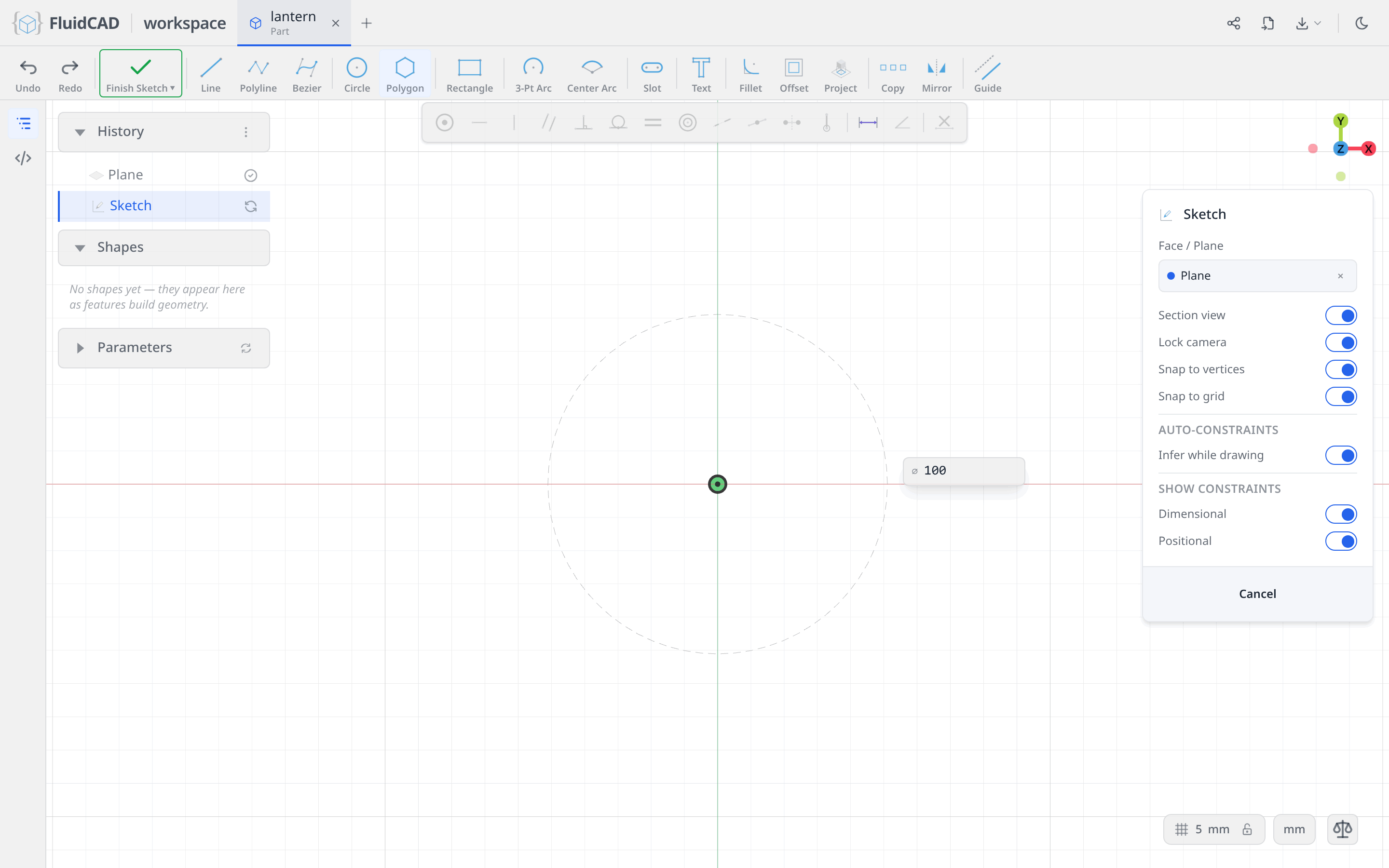Select the Polyline tool
Image resolution: width=1389 pixels, height=868 pixels.
[x=259, y=74]
